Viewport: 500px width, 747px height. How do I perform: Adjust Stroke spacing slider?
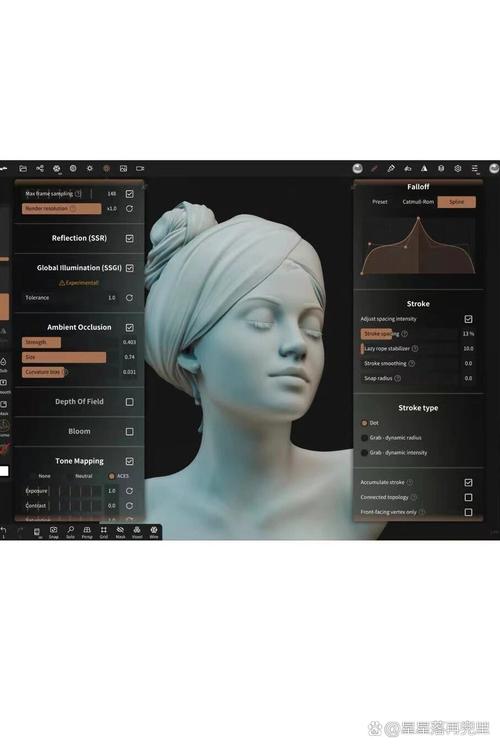click(x=410, y=334)
